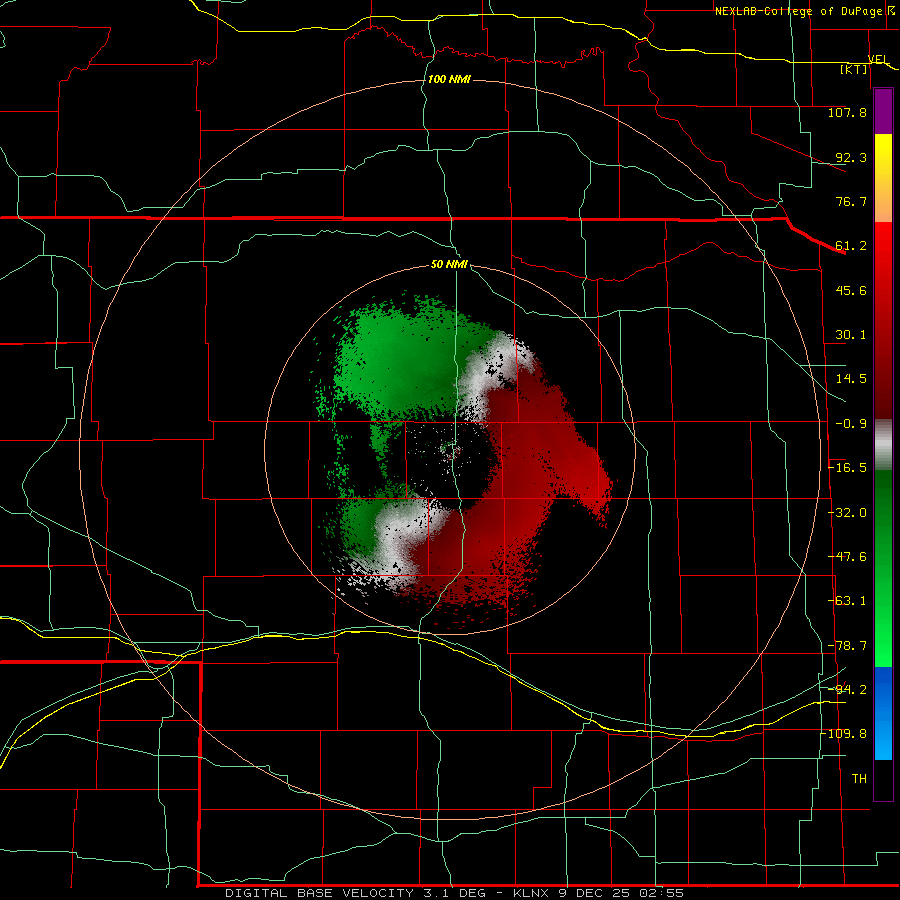Pick the green segment of the color bar
This screenshot has height=900, width=900.
pyautogui.click(x=883, y=568)
